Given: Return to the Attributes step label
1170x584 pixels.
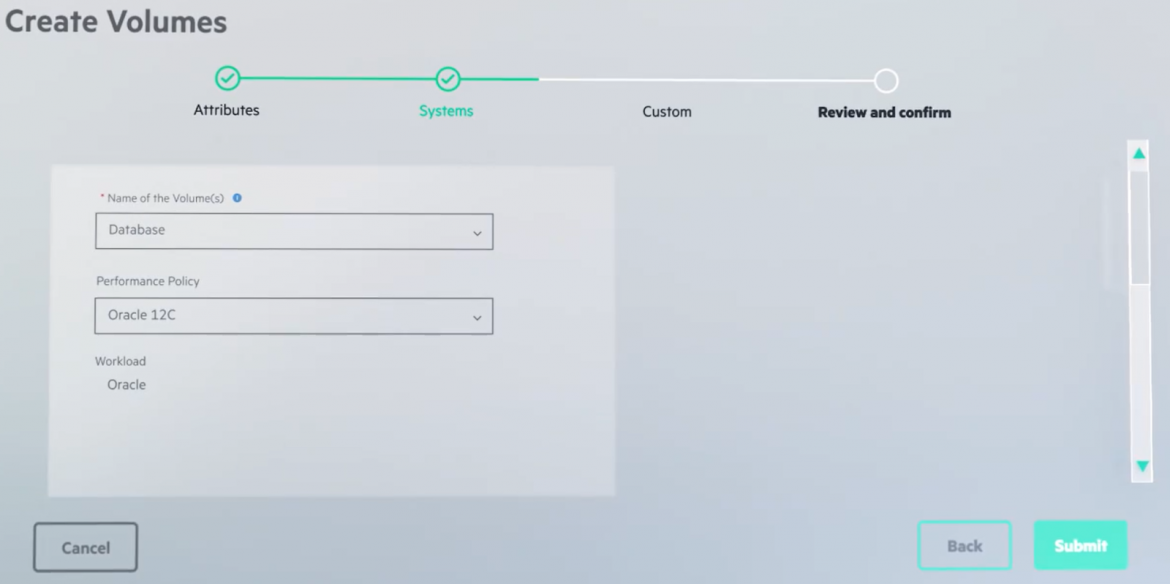Looking at the screenshot, I should tap(226, 111).
